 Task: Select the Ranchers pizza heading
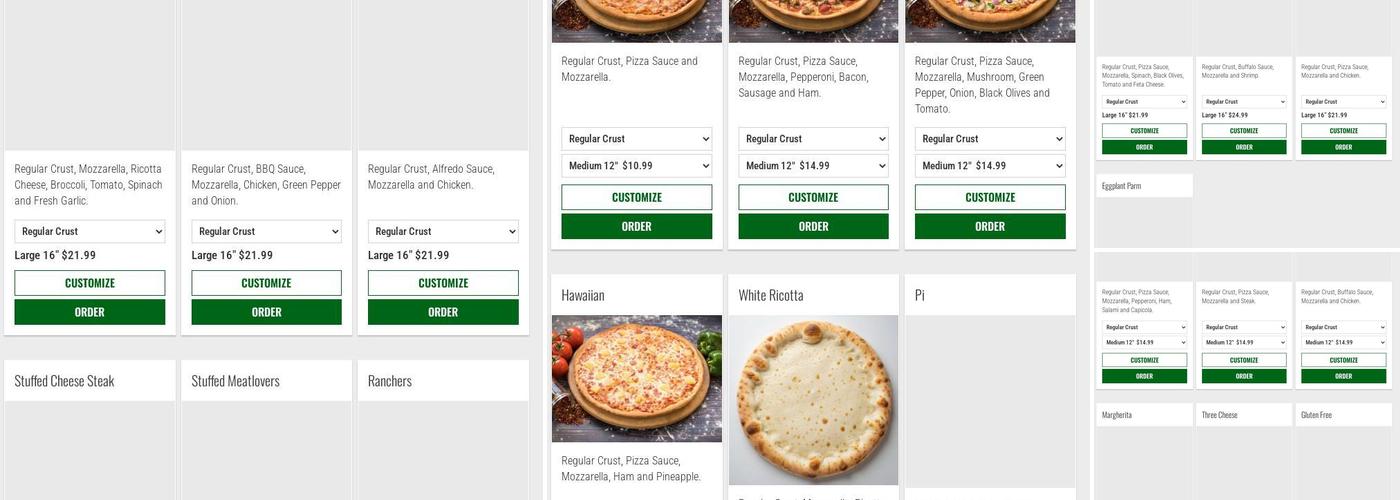click(x=390, y=381)
